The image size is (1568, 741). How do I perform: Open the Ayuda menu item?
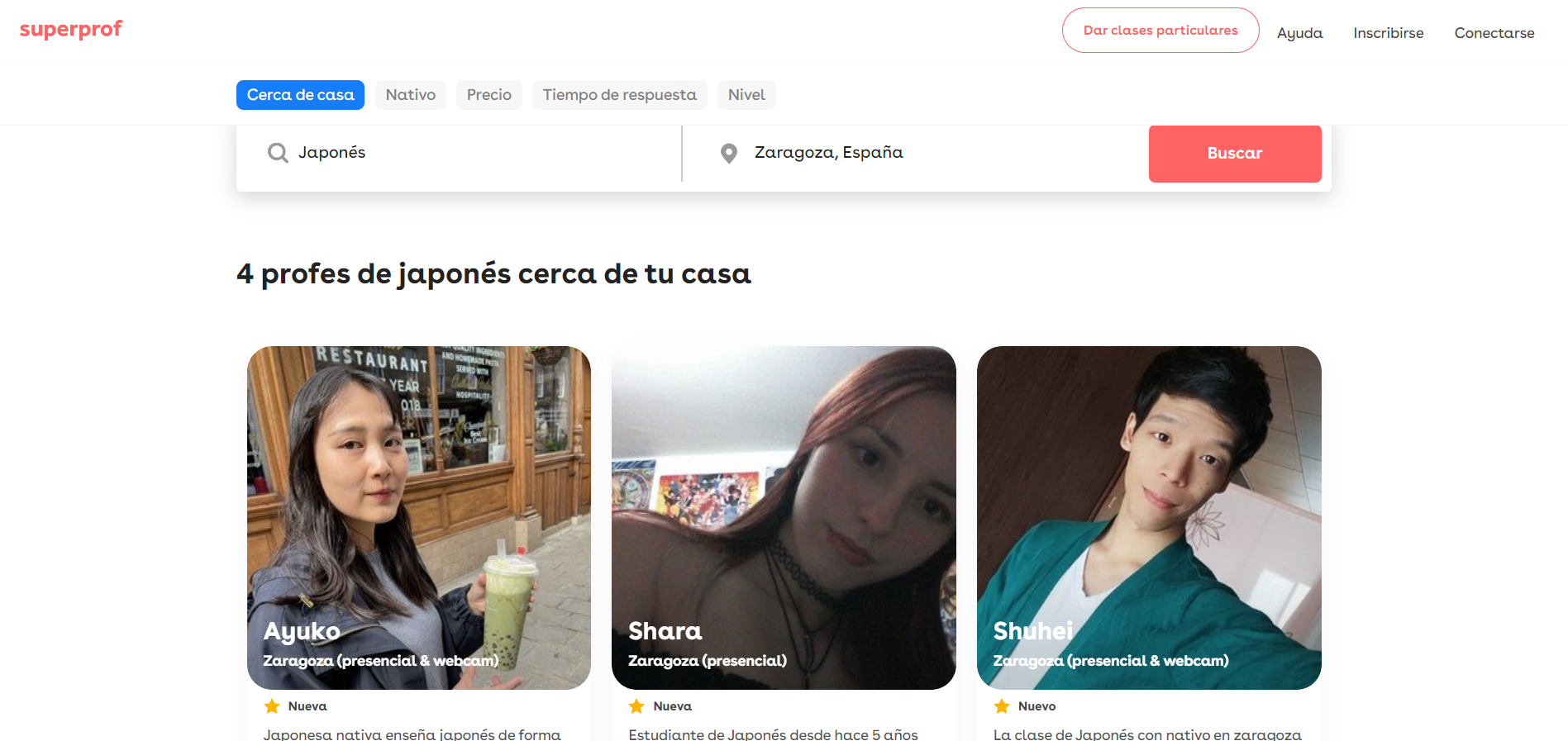1299,33
